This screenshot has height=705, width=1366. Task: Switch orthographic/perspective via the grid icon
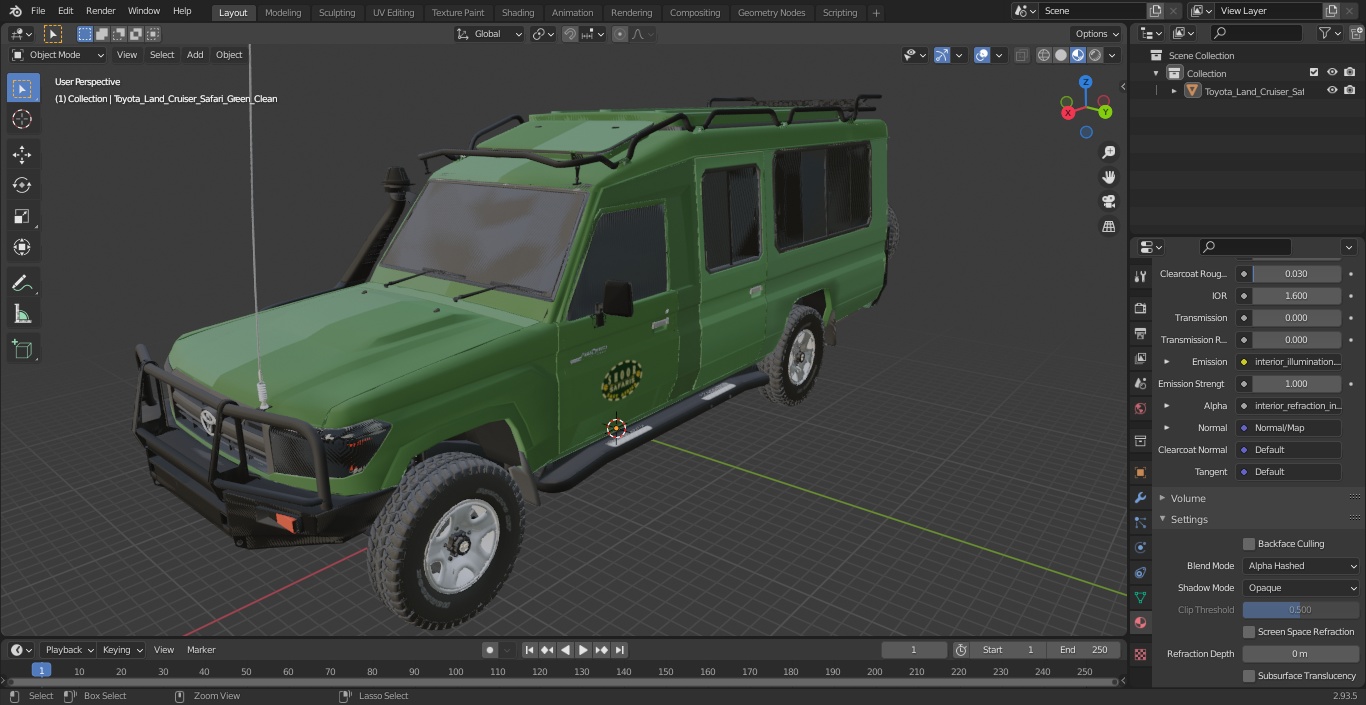coord(1108,227)
